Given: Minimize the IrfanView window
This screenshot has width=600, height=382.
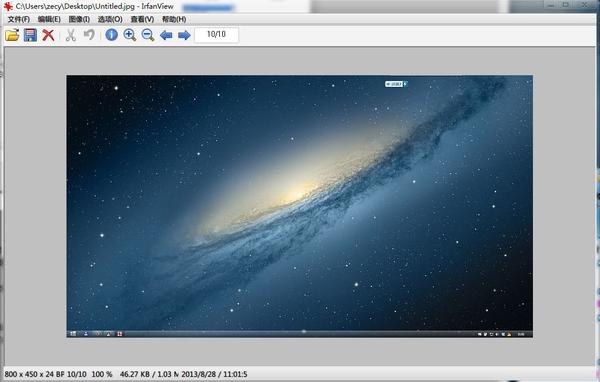Looking at the screenshot, I should pyautogui.click(x=551, y=5).
